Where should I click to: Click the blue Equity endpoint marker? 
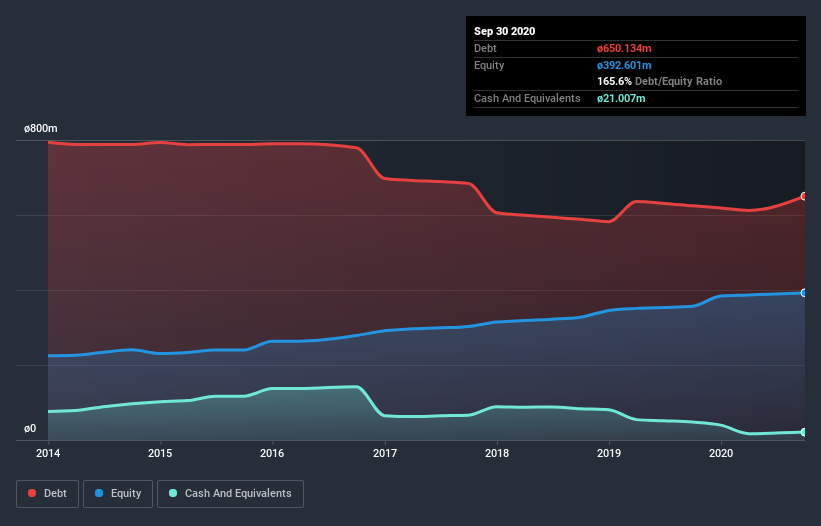coord(804,293)
